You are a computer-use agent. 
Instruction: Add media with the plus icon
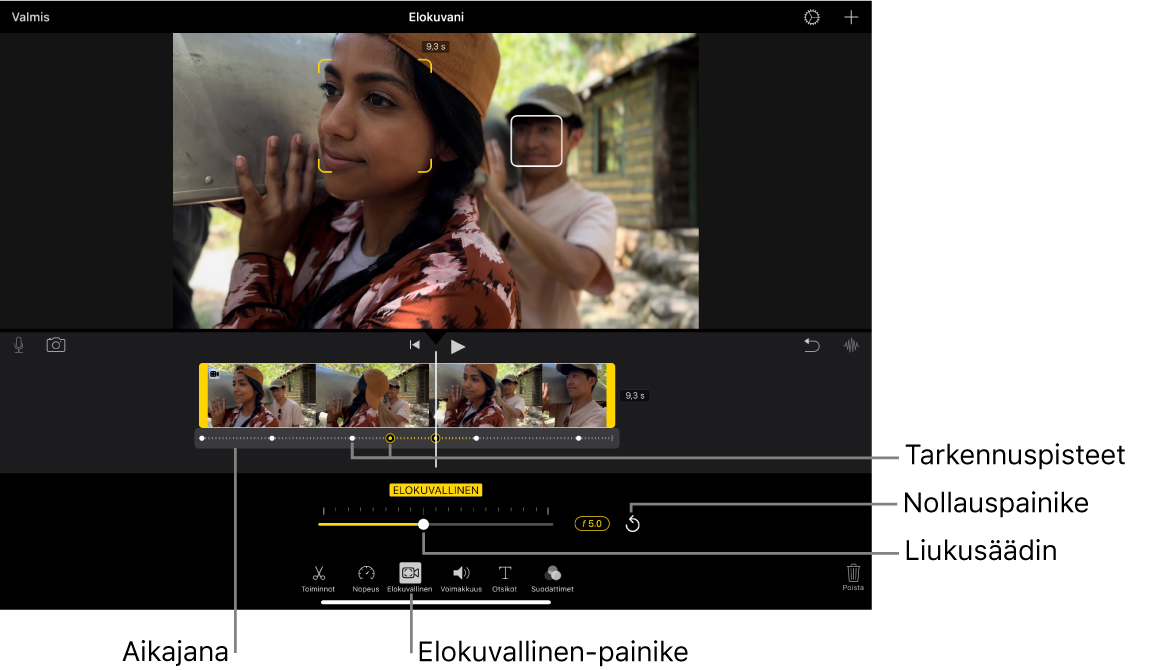[851, 17]
